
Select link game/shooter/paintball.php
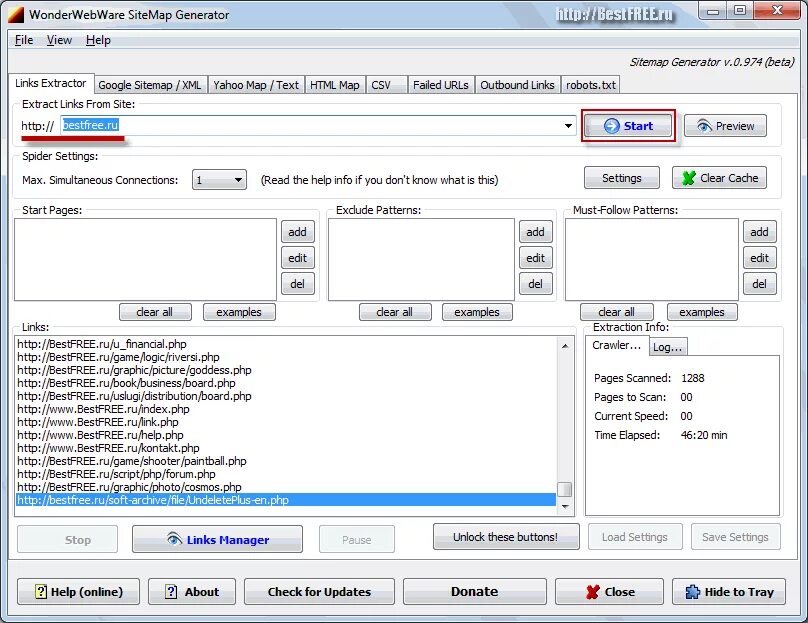[132, 461]
